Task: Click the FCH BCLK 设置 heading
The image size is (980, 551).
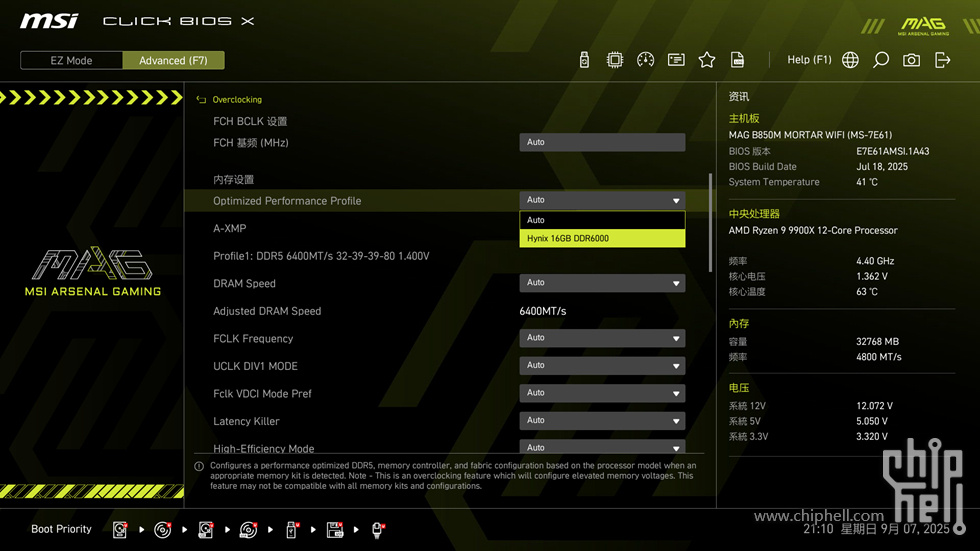Action: [x=250, y=121]
